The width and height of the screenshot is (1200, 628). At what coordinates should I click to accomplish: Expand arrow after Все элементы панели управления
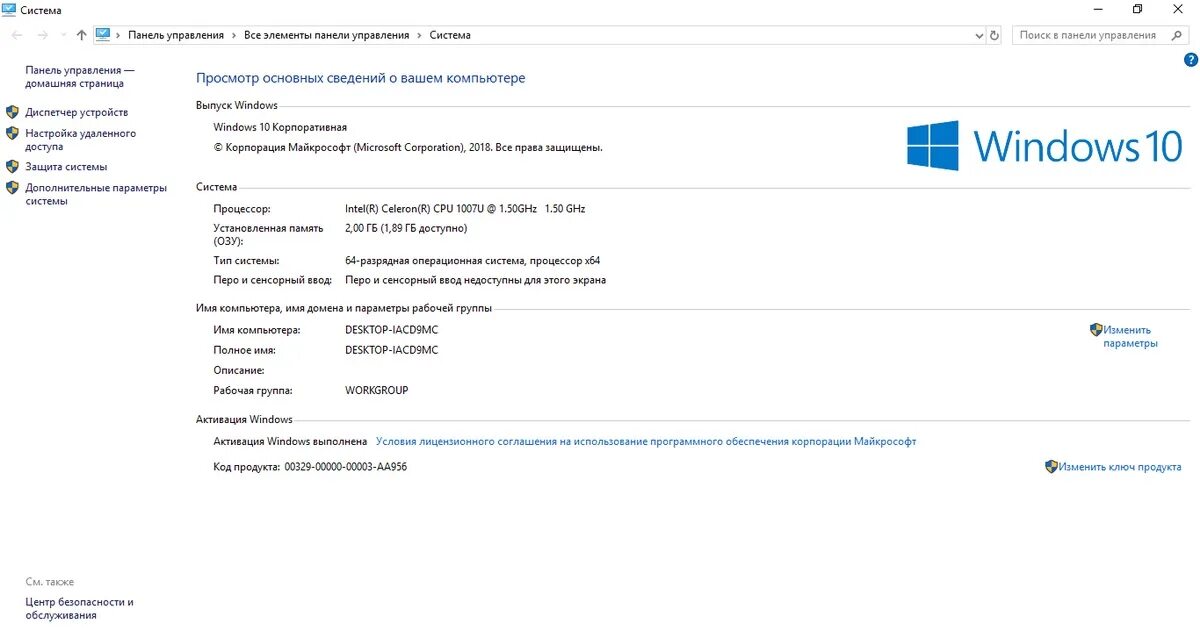click(419, 35)
